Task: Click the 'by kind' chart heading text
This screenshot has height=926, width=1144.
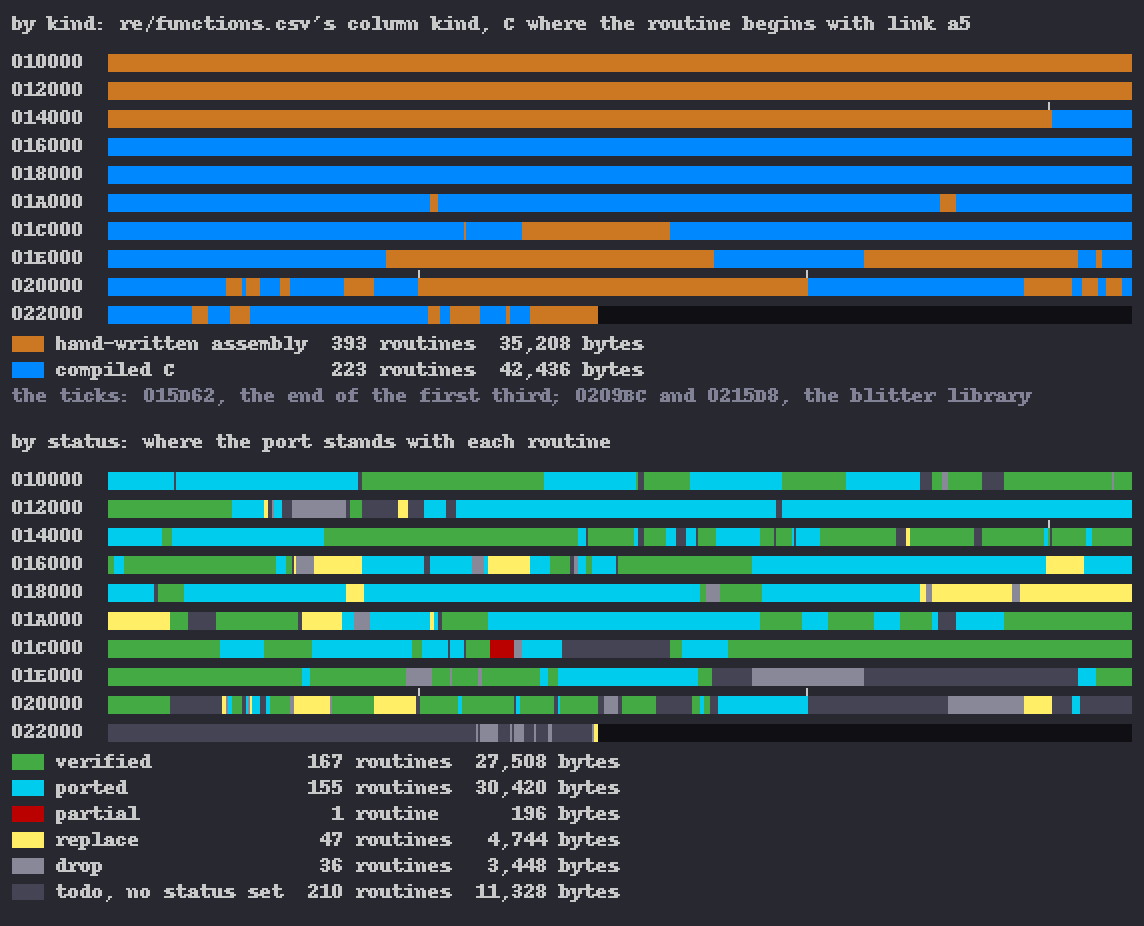Action: (490, 24)
